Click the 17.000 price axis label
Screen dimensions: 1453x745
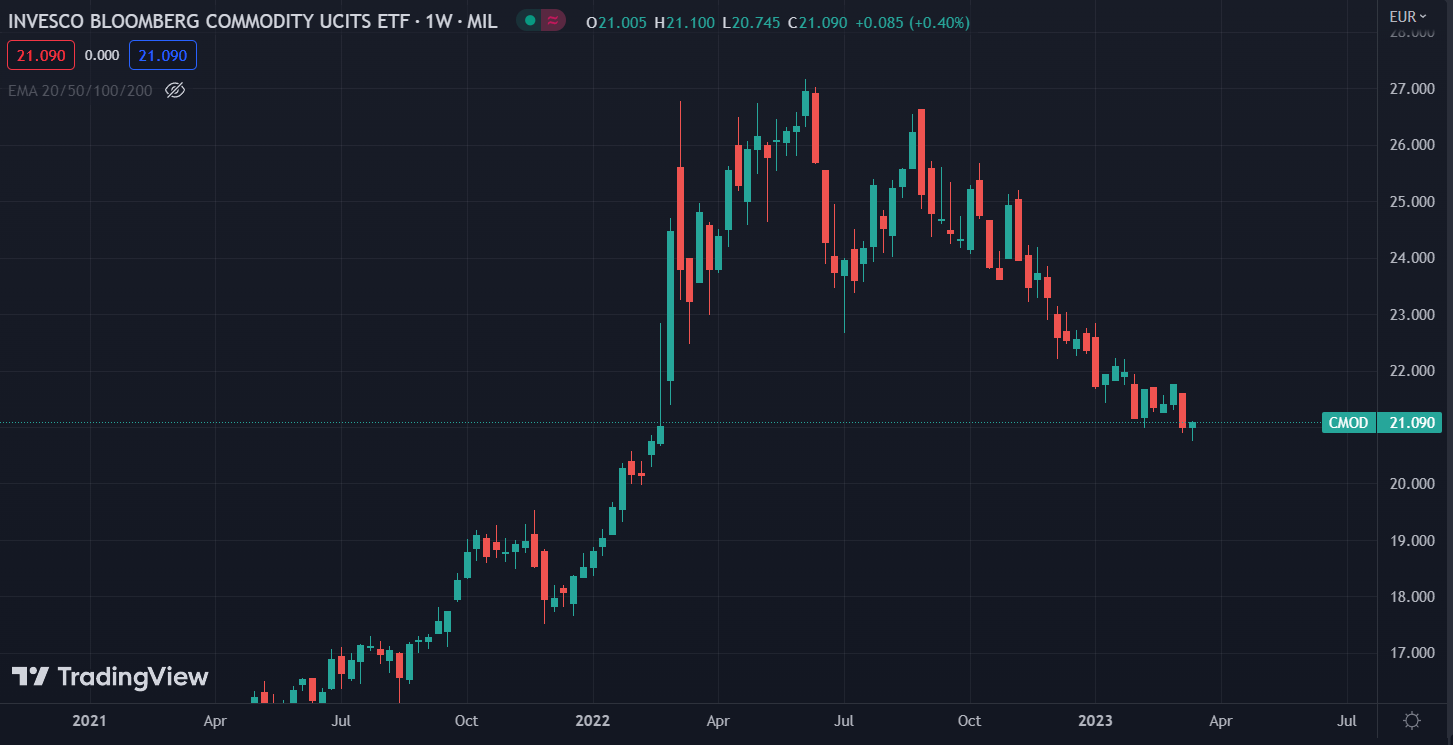pyautogui.click(x=1412, y=654)
